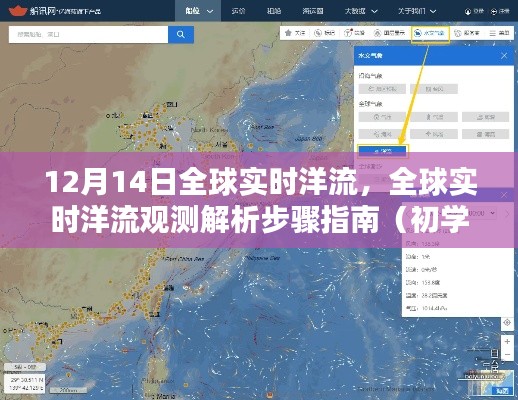Click the locate-me target icon on map
This screenshot has width=518, height=400.
507,323
